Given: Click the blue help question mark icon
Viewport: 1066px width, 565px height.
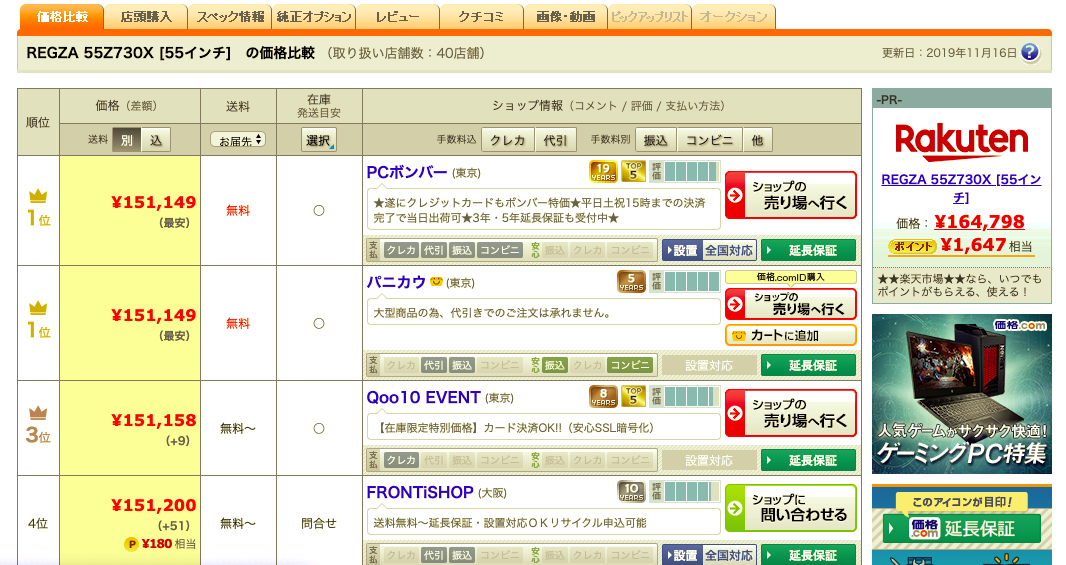Looking at the screenshot, I should tap(1030, 52).
